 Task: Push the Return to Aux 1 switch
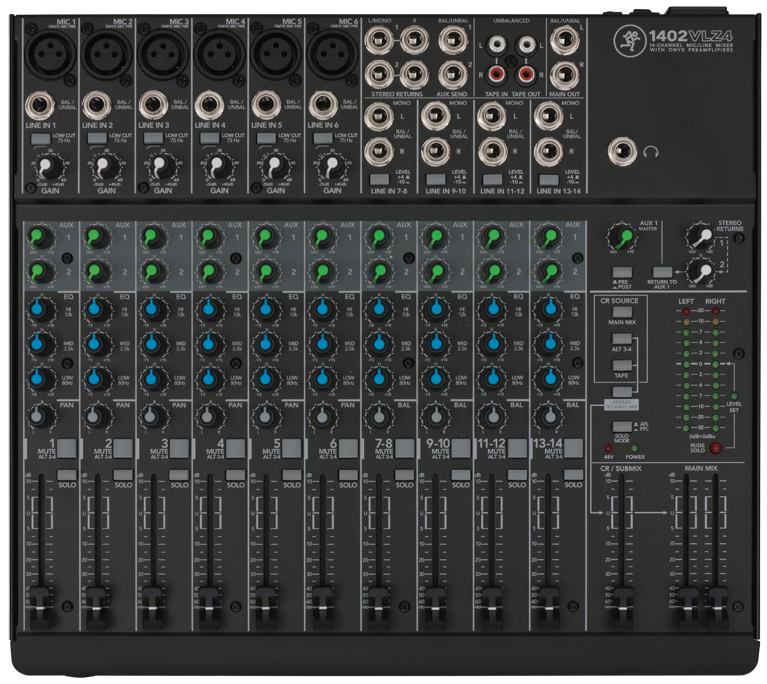(x=662, y=273)
